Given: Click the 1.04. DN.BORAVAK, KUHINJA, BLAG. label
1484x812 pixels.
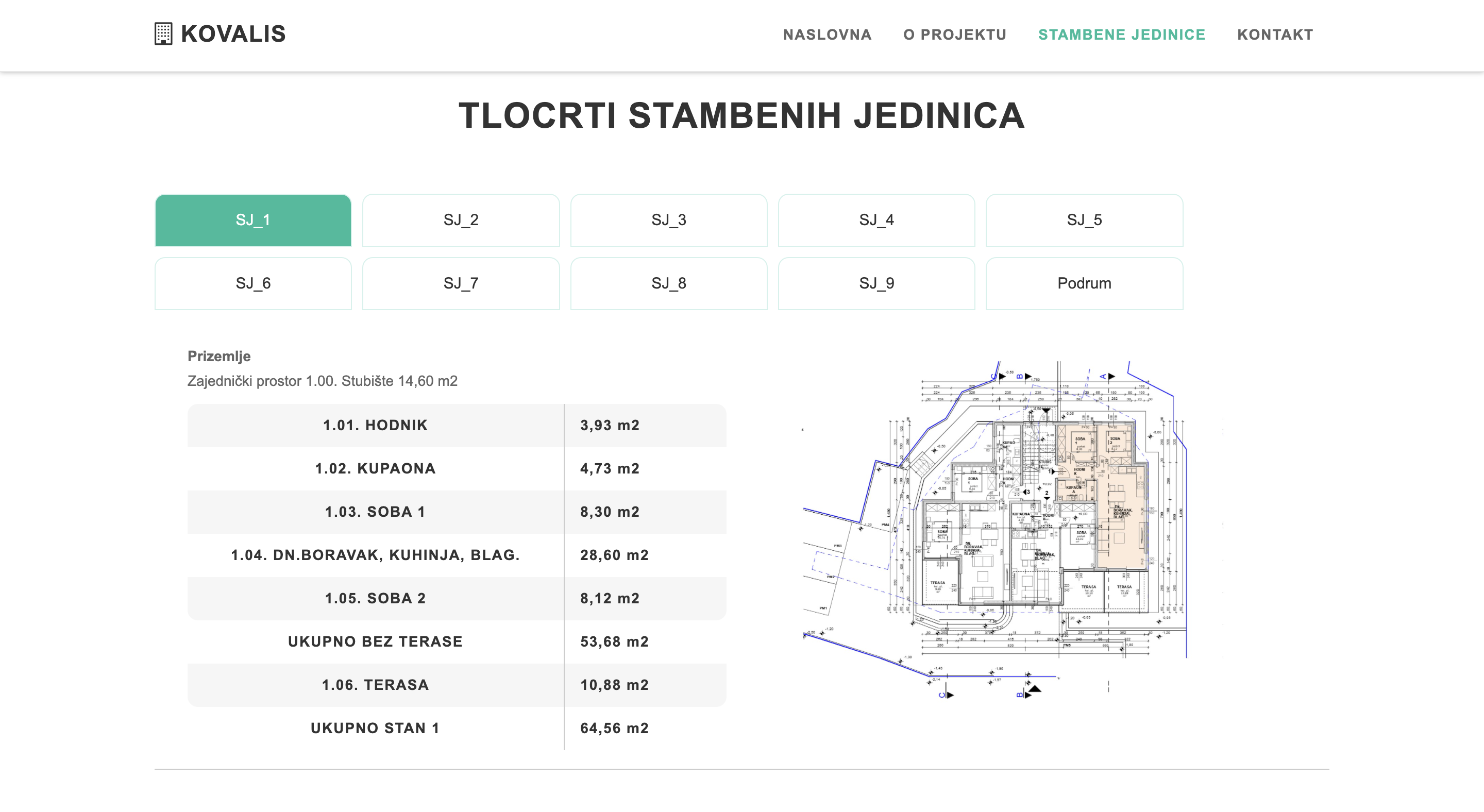Looking at the screenshot, I should click(x=376, y=554).
